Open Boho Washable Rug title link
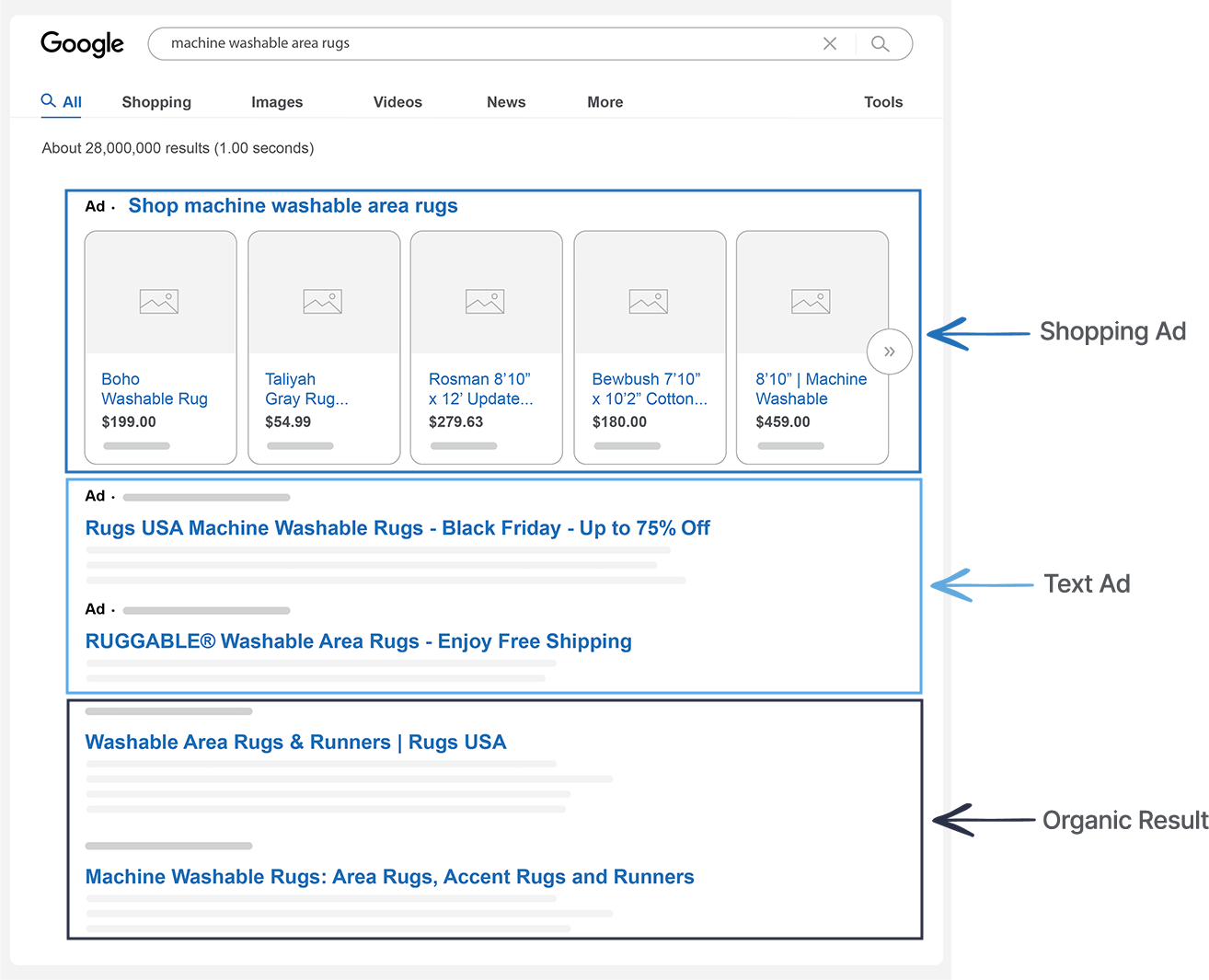The height and width of the screenshot is (980, 1209). tap(155, 389)
